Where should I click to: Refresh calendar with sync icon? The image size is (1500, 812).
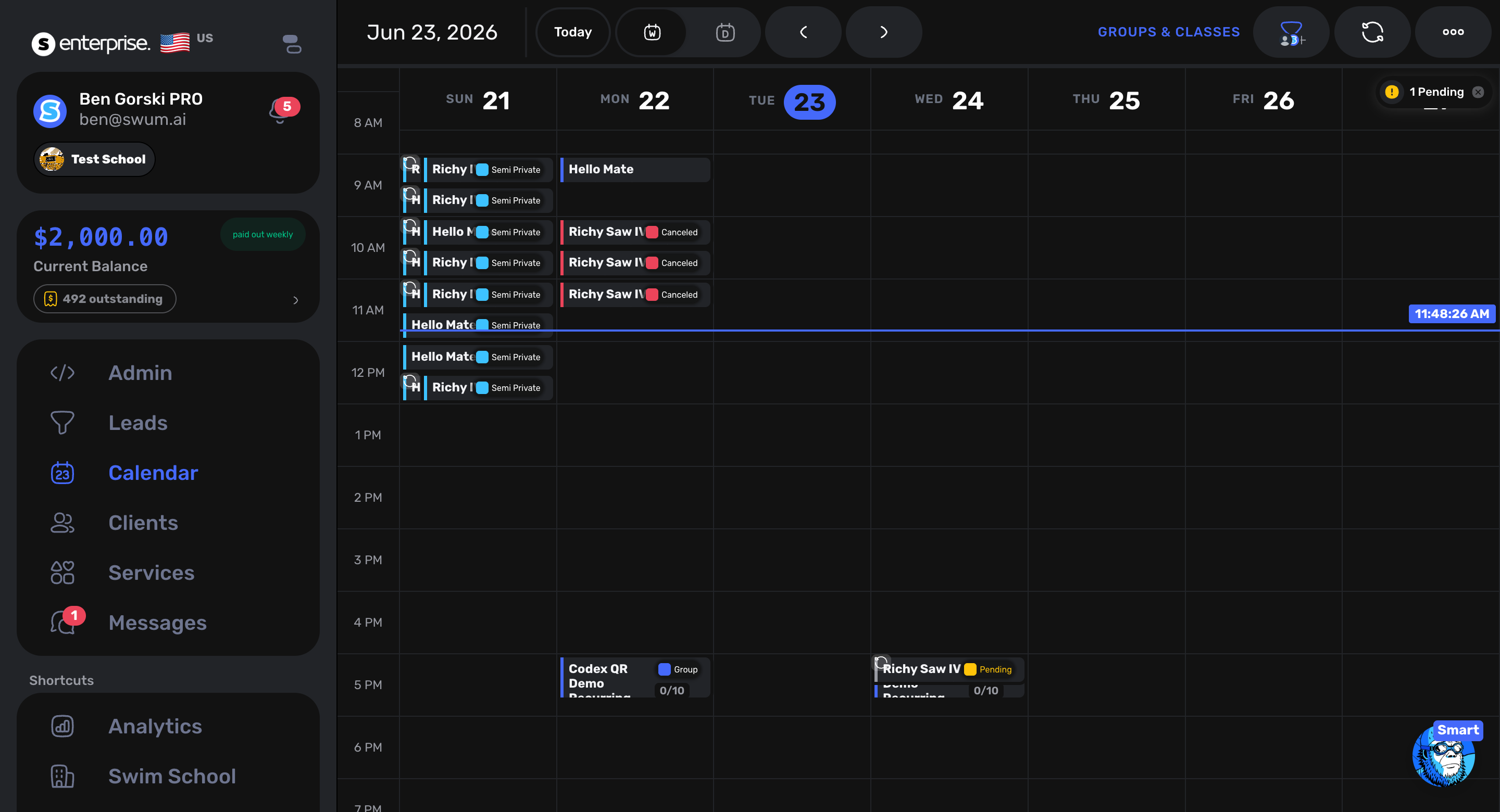point(1372,32)
